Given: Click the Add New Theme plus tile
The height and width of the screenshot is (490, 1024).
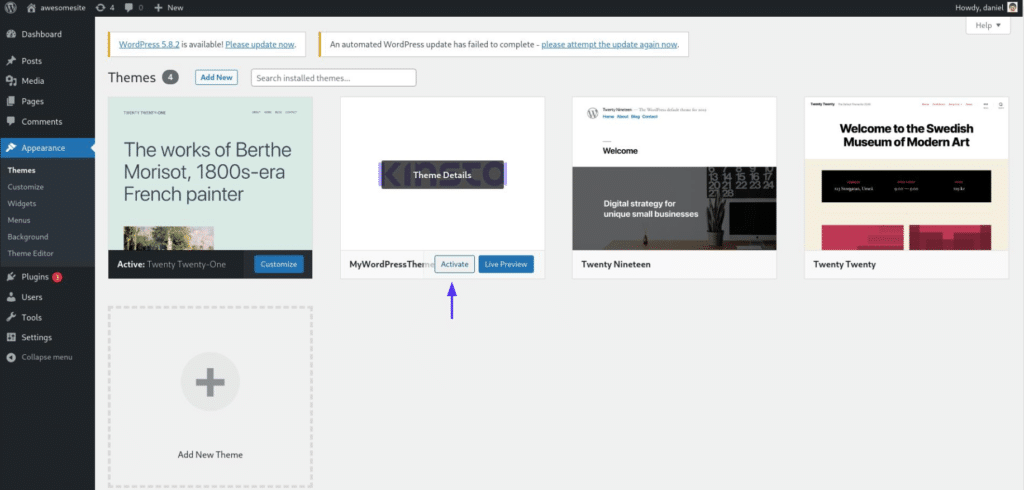Looking at the screenshot, I should click(x=210, y=397).
